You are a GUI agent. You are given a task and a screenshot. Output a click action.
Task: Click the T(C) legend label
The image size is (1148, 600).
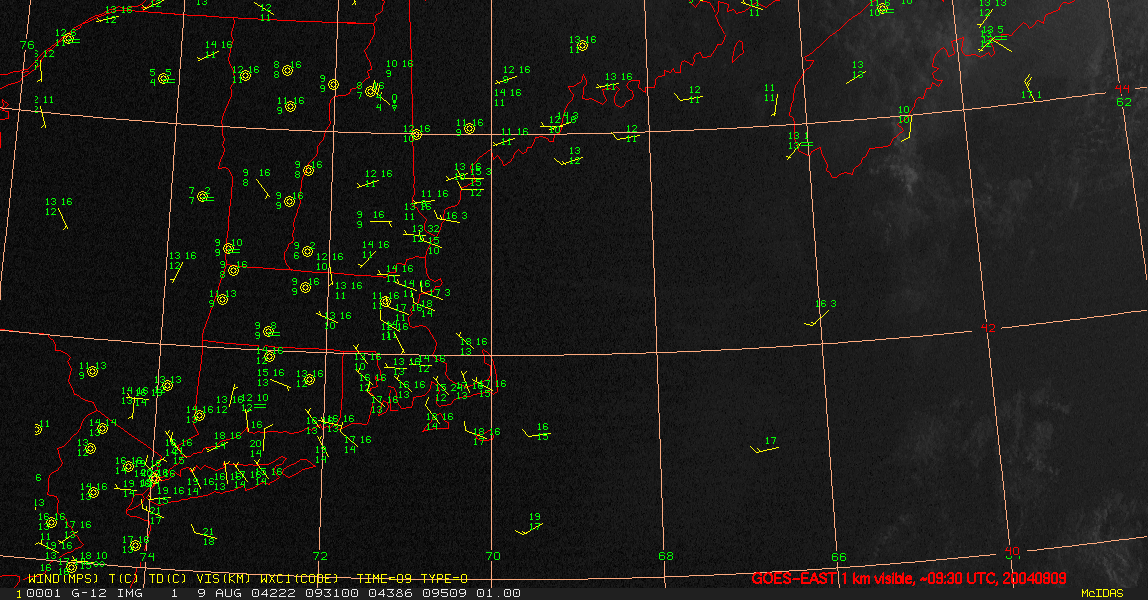tap(124, 578)
